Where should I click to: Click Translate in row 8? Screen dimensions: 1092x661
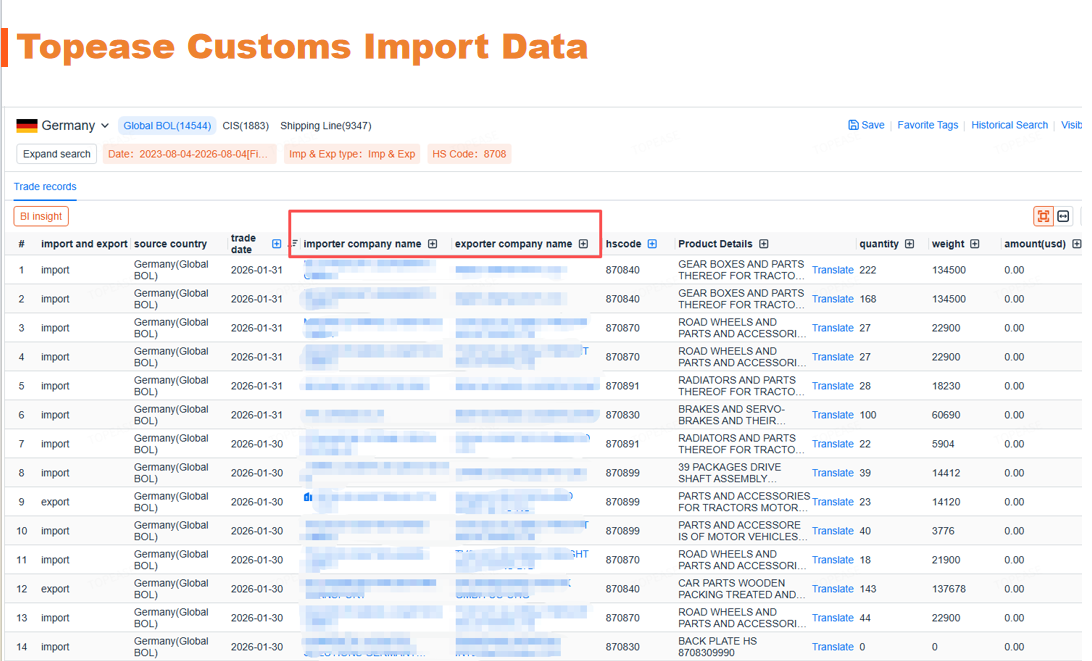(x=833, y=473)
